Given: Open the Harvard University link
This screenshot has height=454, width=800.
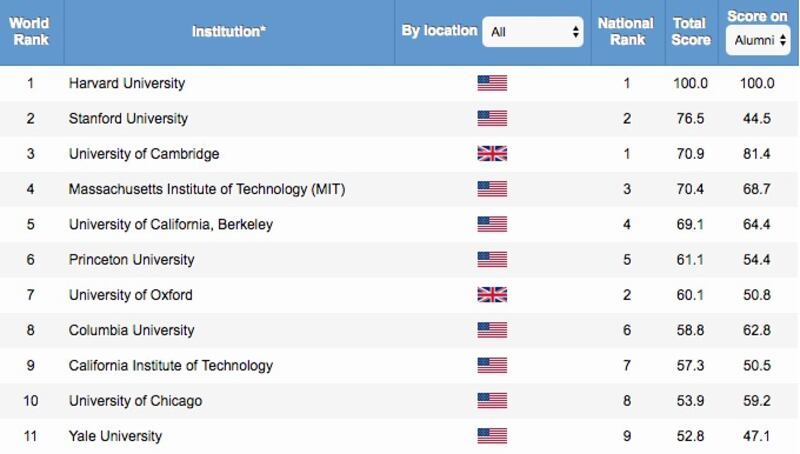Looking at the screenshot, I should [127, 83].
